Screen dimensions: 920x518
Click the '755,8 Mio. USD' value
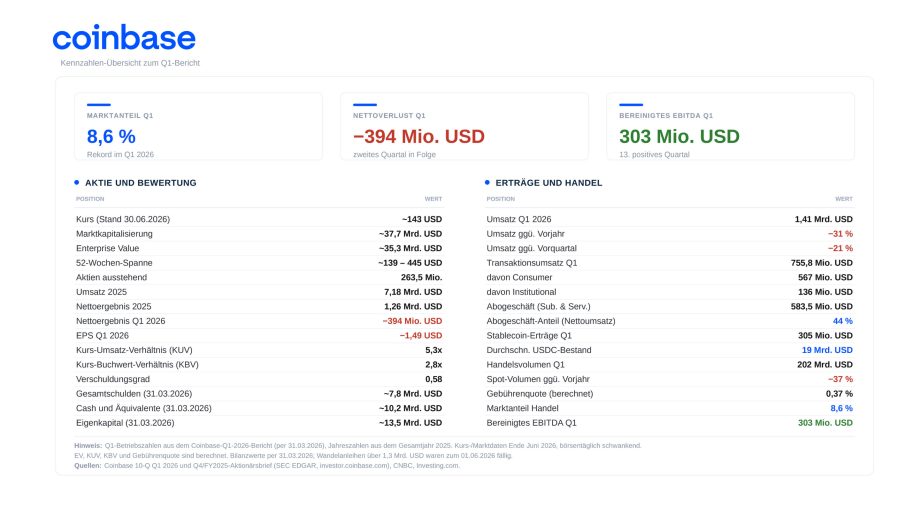click(822, 263)
